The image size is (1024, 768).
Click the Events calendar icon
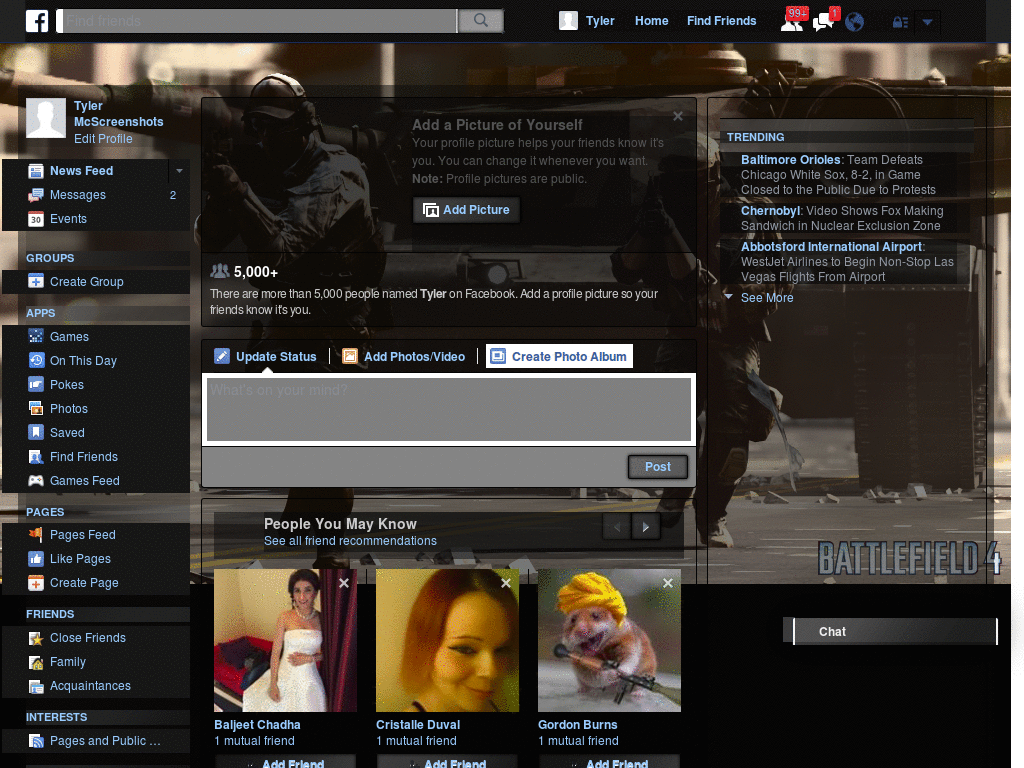pos(36,219)
